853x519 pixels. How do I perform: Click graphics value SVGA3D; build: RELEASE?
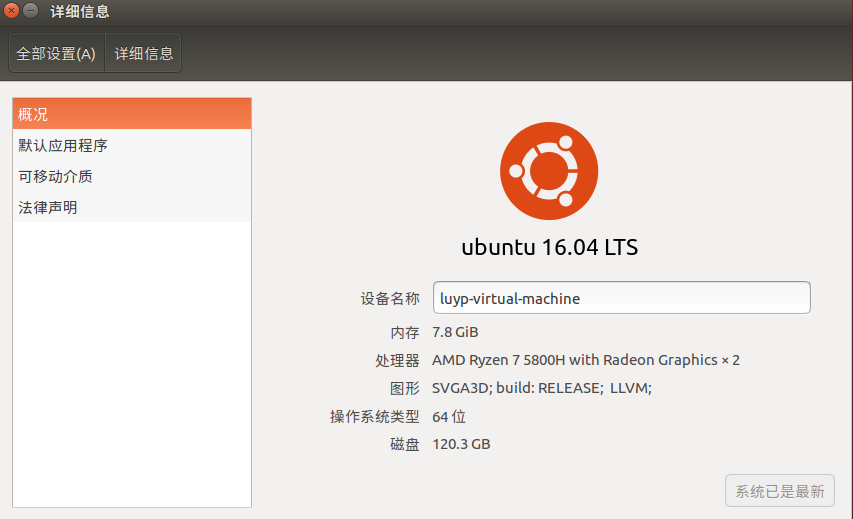[x=542, y=388]
